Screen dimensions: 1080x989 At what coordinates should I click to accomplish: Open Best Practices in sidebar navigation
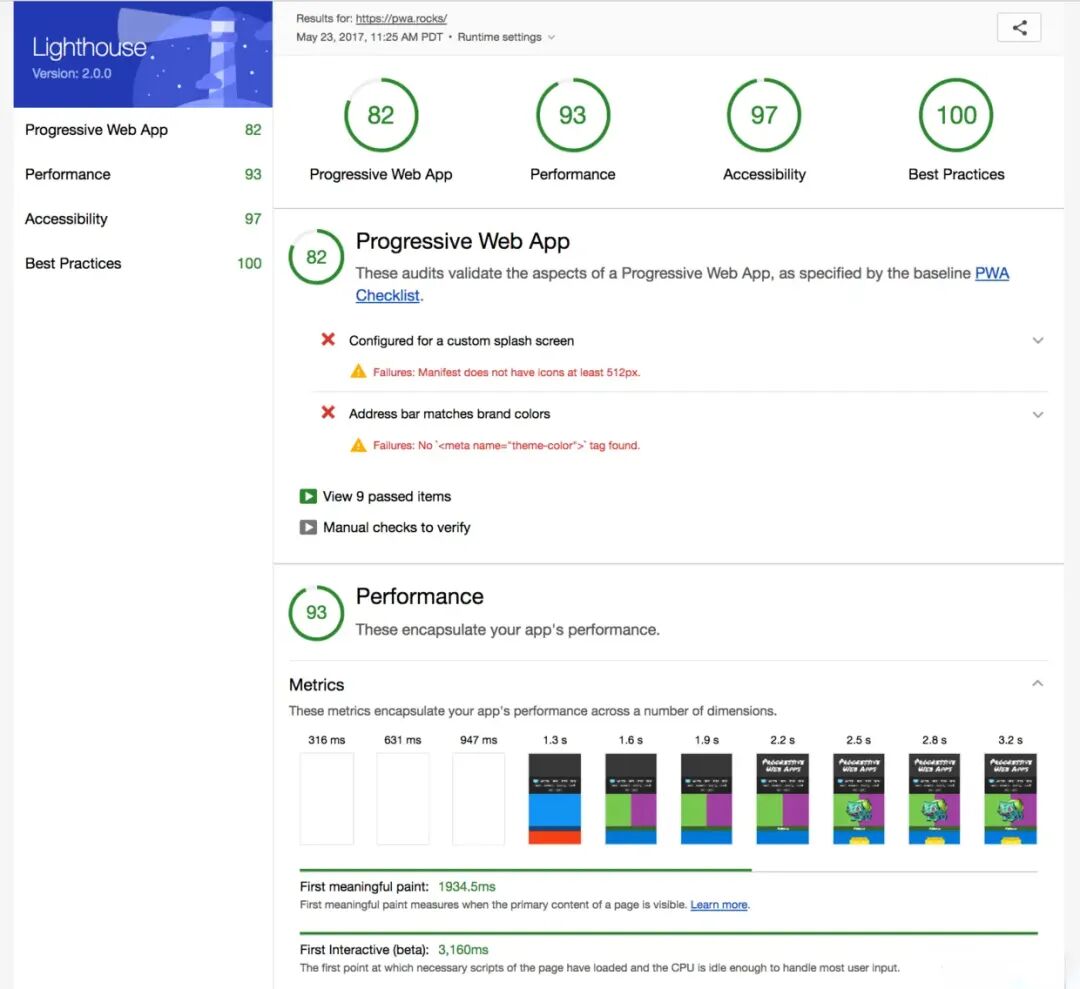pyautogui.click(x=143, y=263)
